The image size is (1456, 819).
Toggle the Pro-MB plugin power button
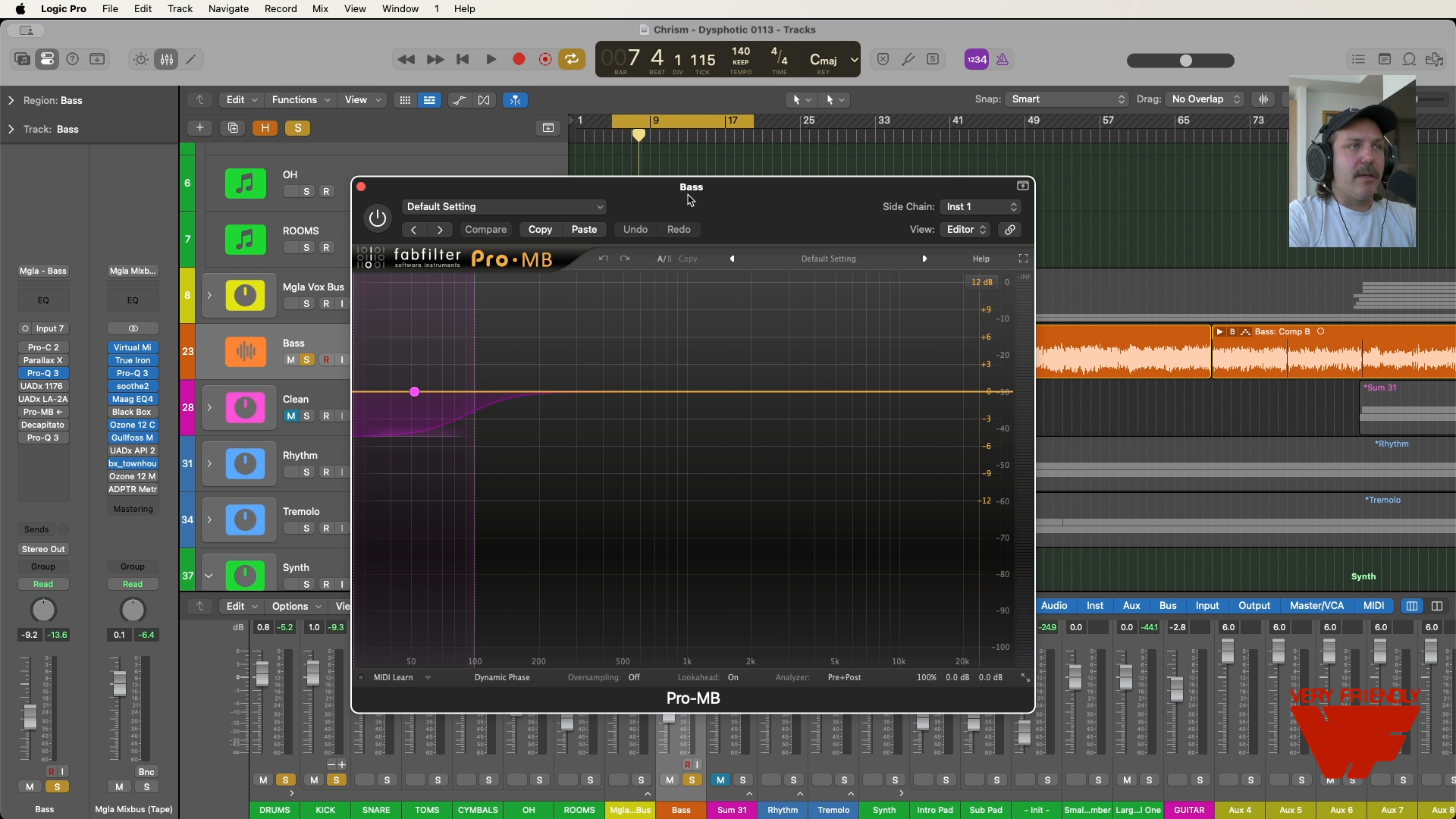tap(377, 218)
